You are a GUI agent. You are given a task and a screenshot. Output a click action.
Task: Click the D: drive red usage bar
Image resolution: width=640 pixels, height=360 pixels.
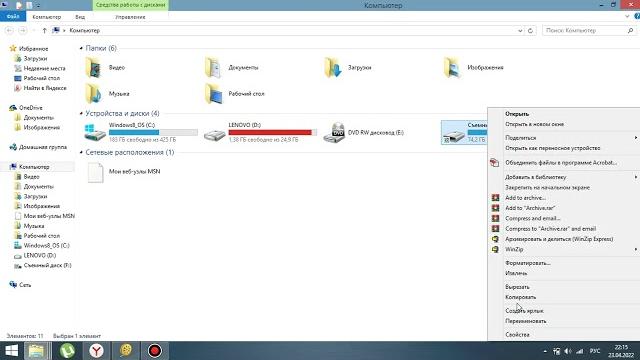[273, 132]
